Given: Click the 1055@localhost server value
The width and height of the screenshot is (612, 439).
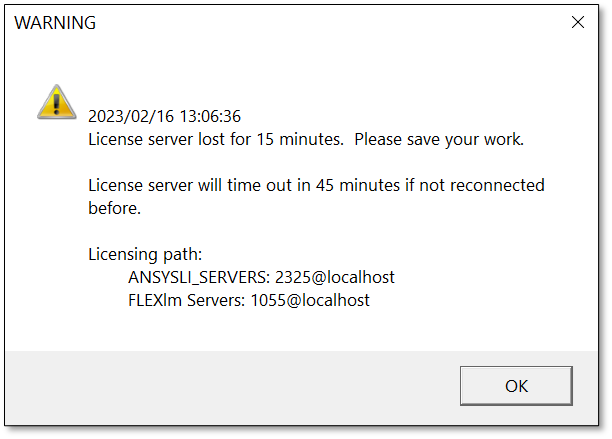Looking at the screenshot, I should tap(310, 300).
